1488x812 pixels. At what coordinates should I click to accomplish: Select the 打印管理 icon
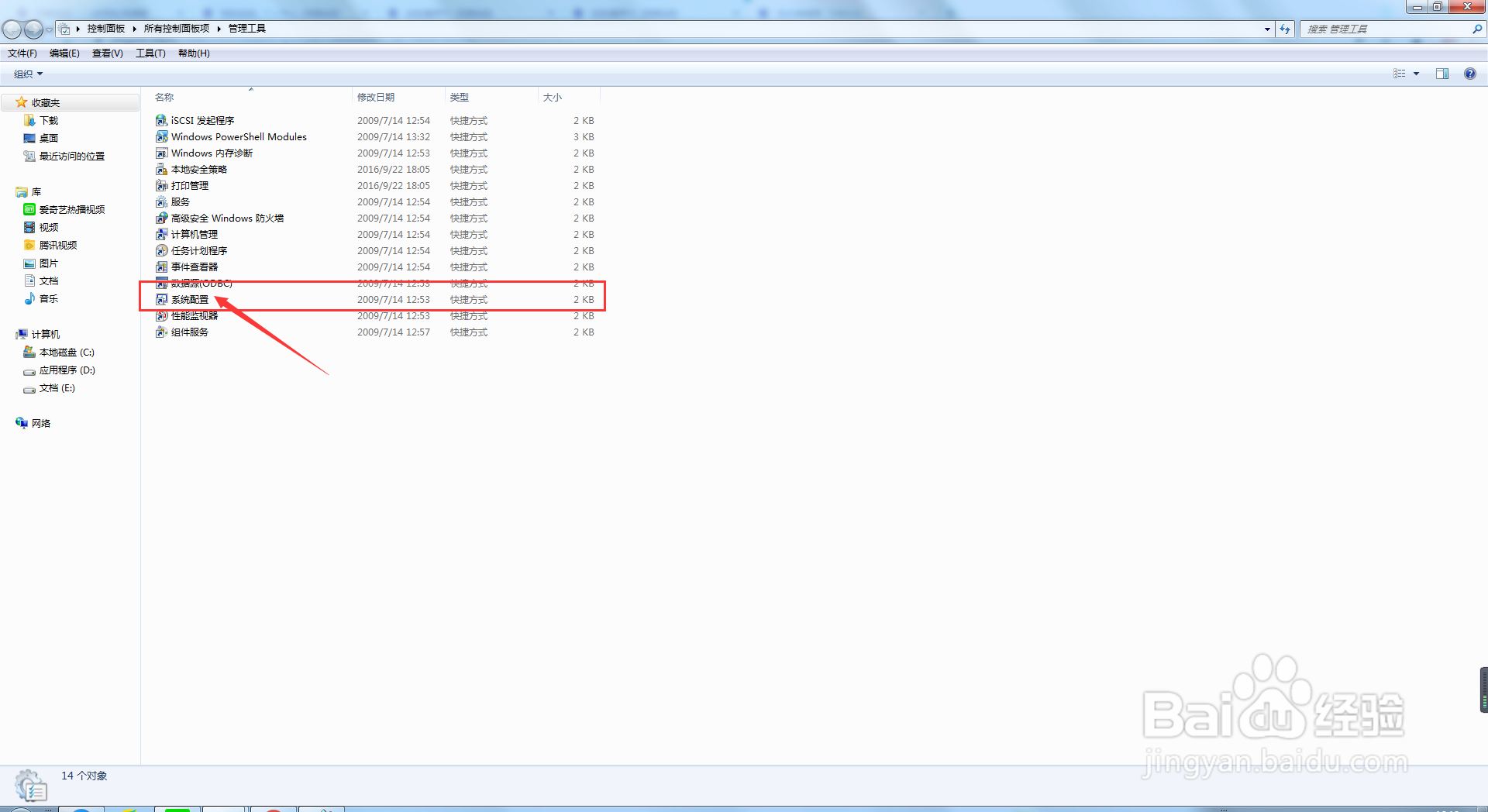[161, 185]
